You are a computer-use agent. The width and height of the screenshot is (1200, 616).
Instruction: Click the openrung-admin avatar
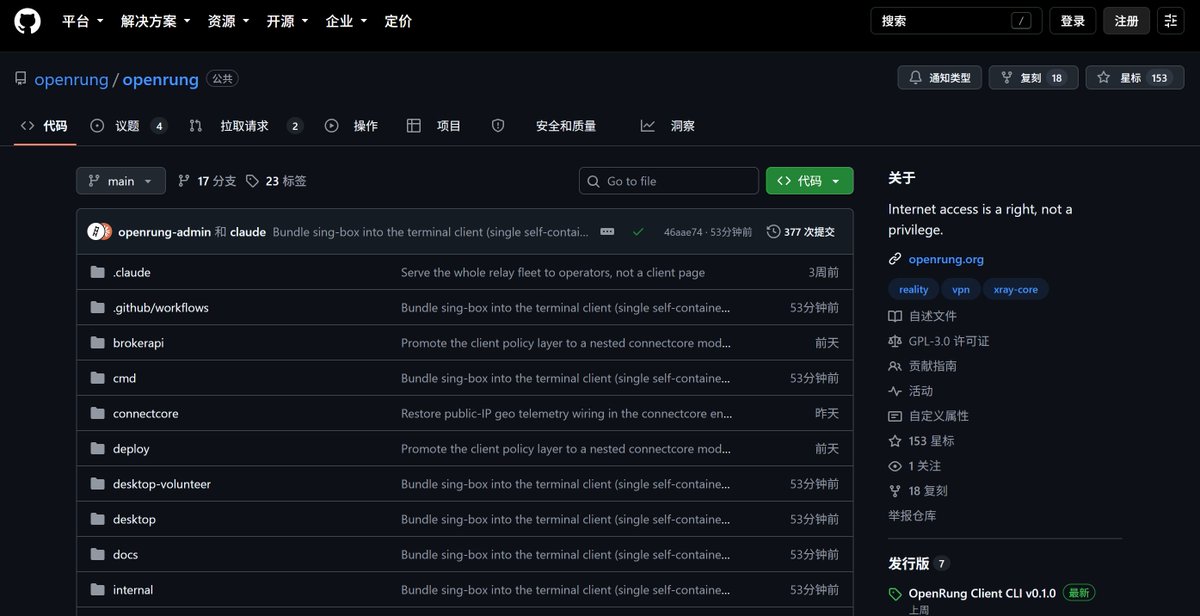(95, 232)
